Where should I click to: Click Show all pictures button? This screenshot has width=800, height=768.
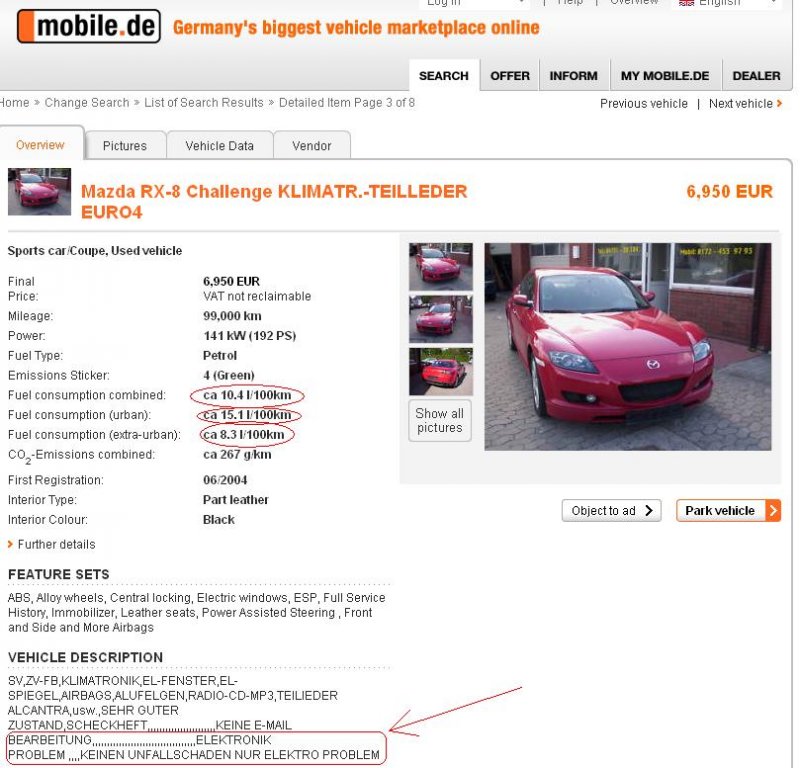440,420
